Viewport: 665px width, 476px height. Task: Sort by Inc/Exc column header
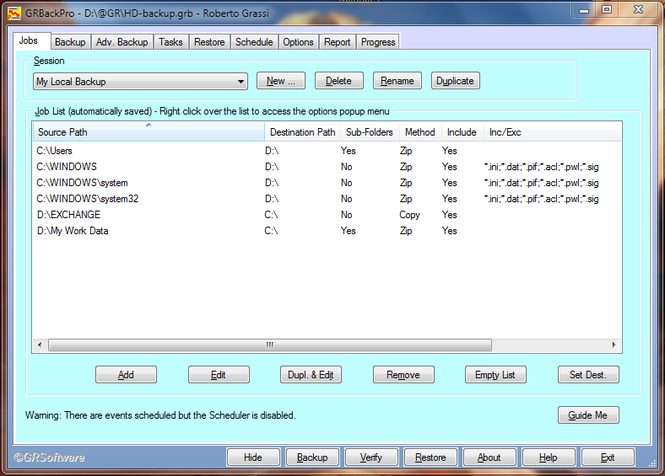(x=552, y=132)
